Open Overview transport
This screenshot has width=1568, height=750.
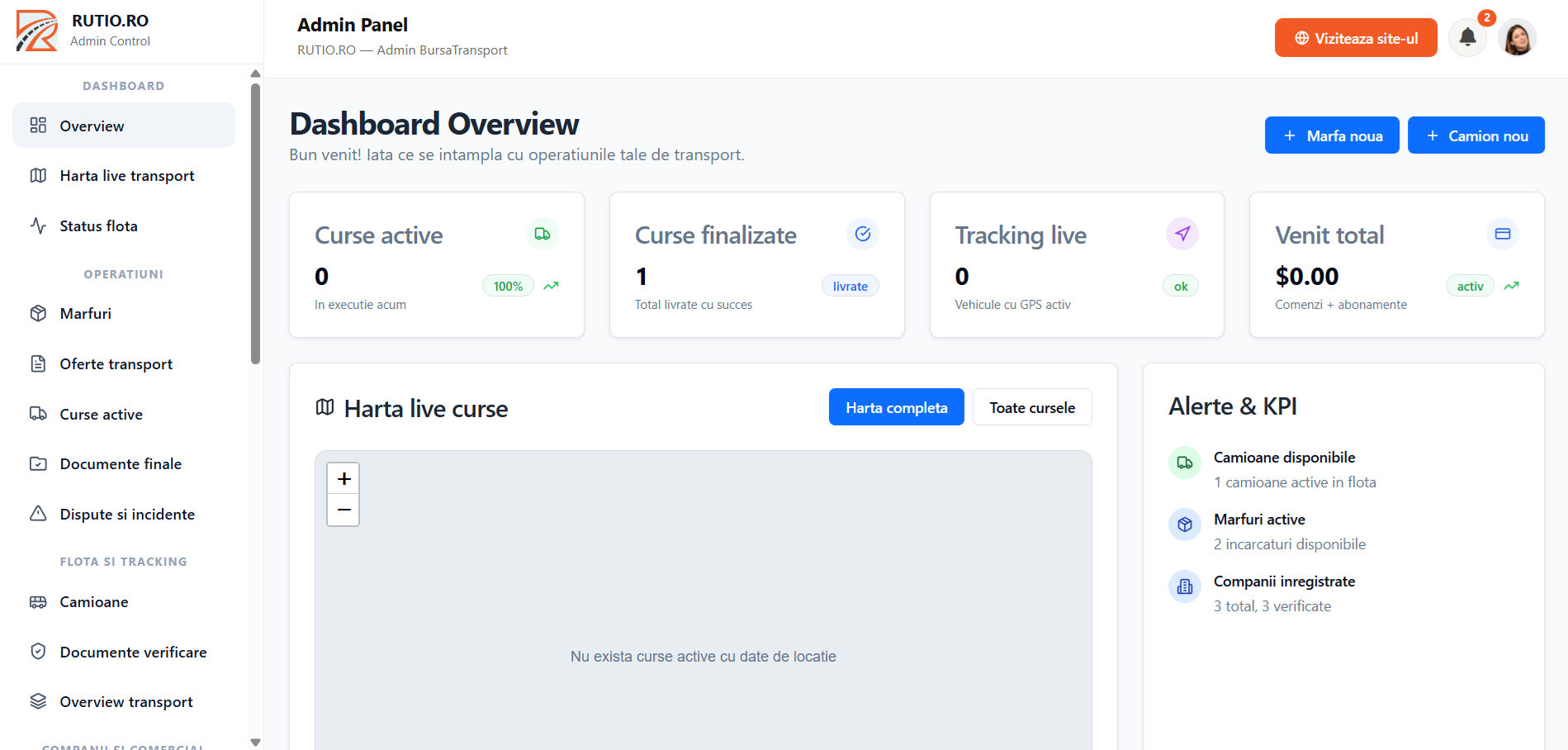click(124, 702)
